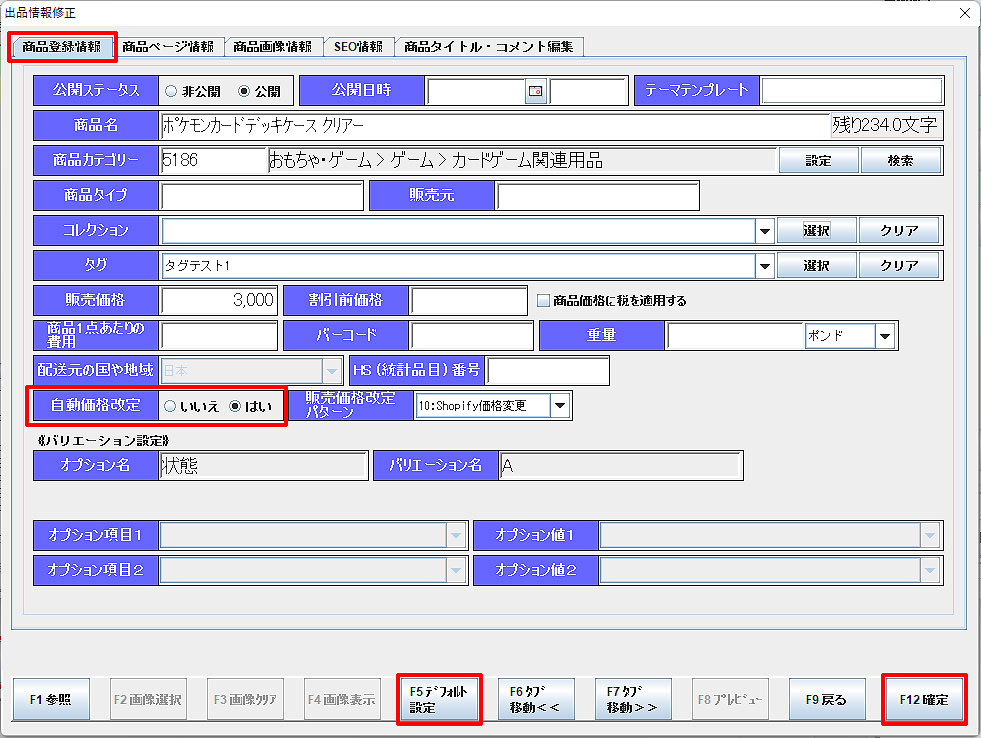Screen dimensions: 981x738
Task: Expand the タグ dropdown list
Action: coord(765,266)
